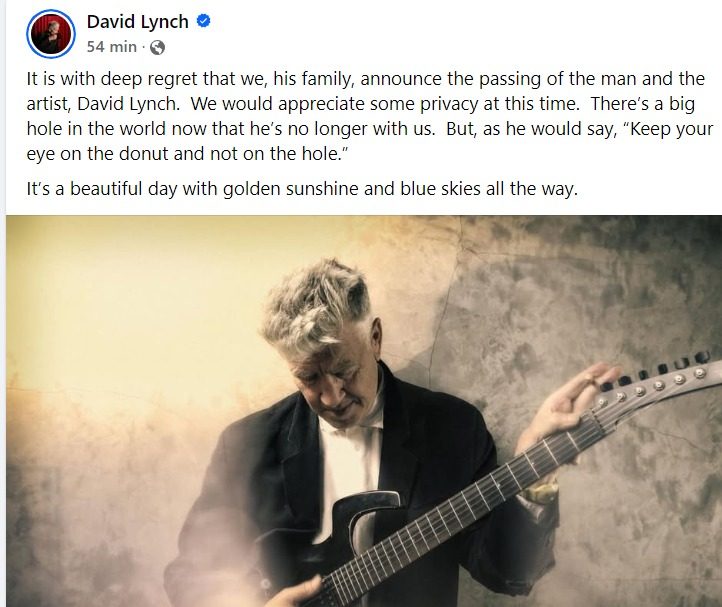This screenshot has height=607, width=722.
Task: Open the photo of man with guitar
Action: 364,411
